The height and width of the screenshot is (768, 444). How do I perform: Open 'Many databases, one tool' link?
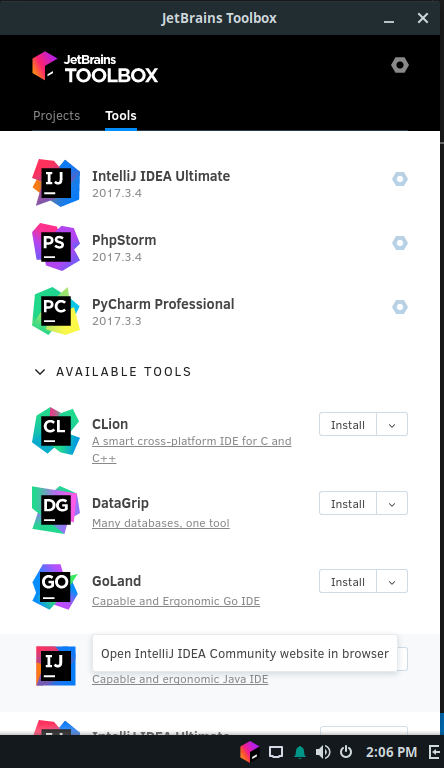pyautogui.click(x=161, y=523)
